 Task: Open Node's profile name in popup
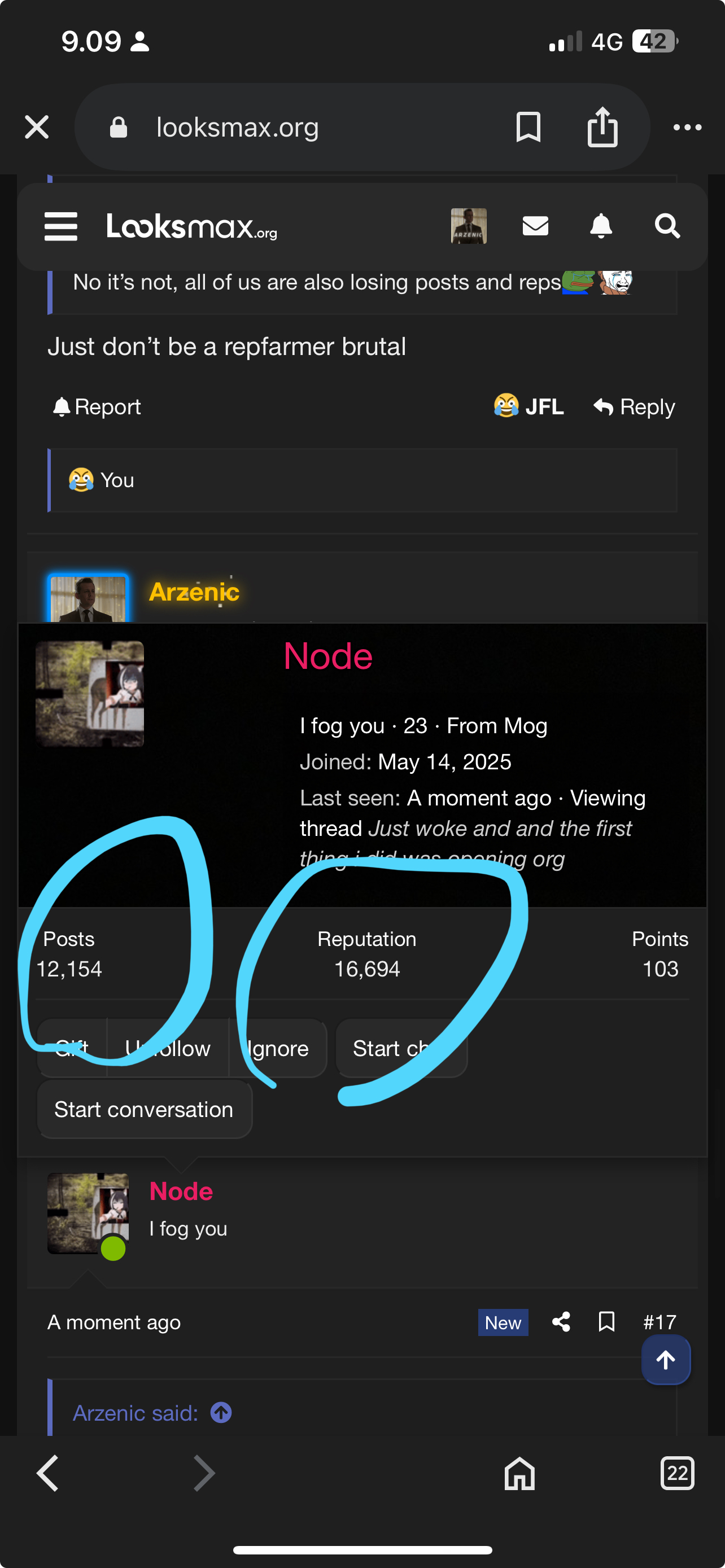click(x=327, y=656)
